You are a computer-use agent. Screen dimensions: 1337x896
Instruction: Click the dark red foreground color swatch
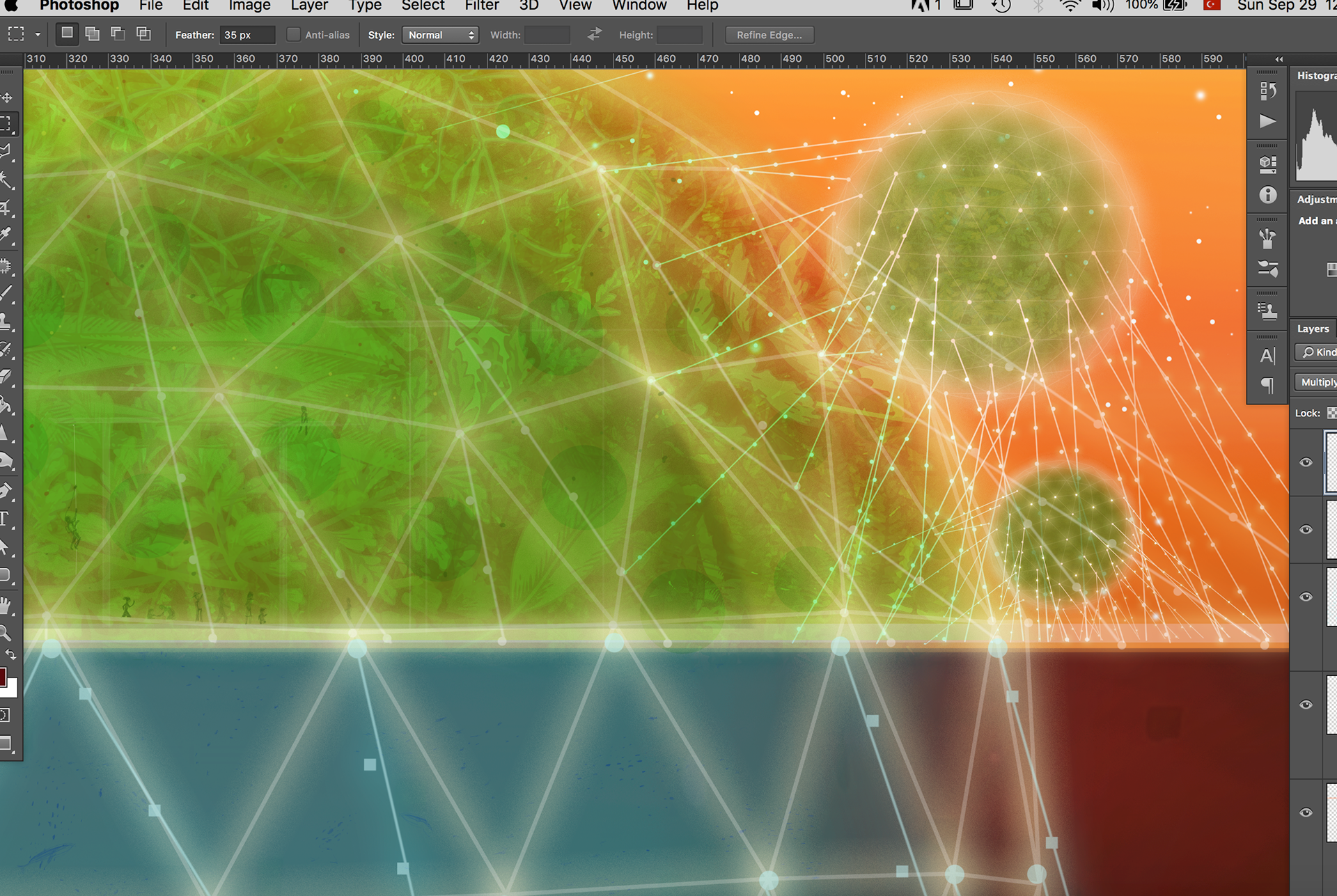point(3,675)
